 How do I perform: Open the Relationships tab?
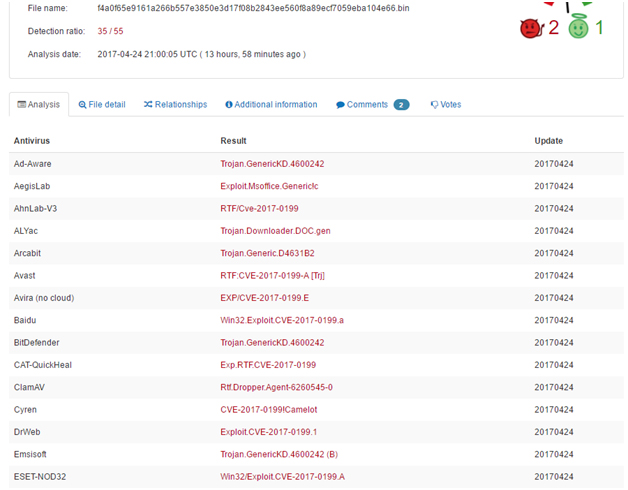pos(175,105)
